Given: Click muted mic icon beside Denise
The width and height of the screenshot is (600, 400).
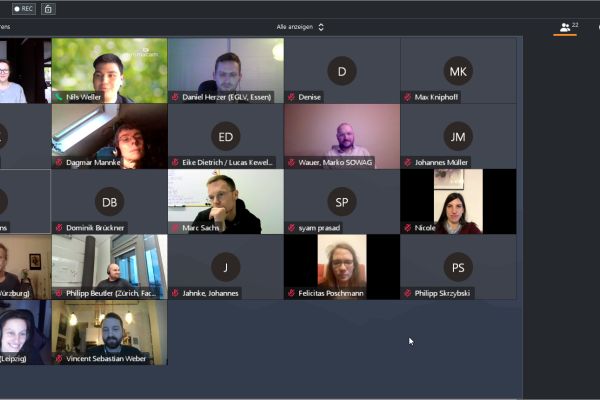Looking at the screenshot, I should [291, 98].
